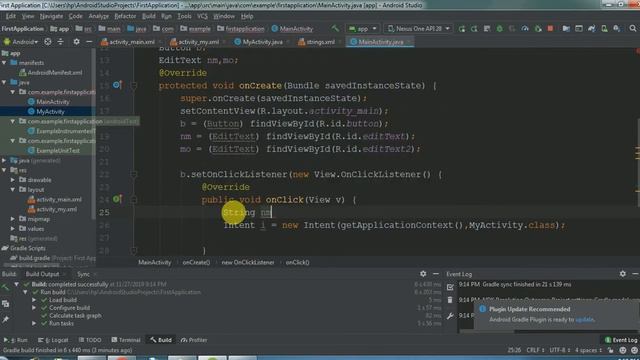Image resolution: width=640 pixels, height=360 pixels.
Task: Click the Make Project hammer icon
Action: (335, 29)
